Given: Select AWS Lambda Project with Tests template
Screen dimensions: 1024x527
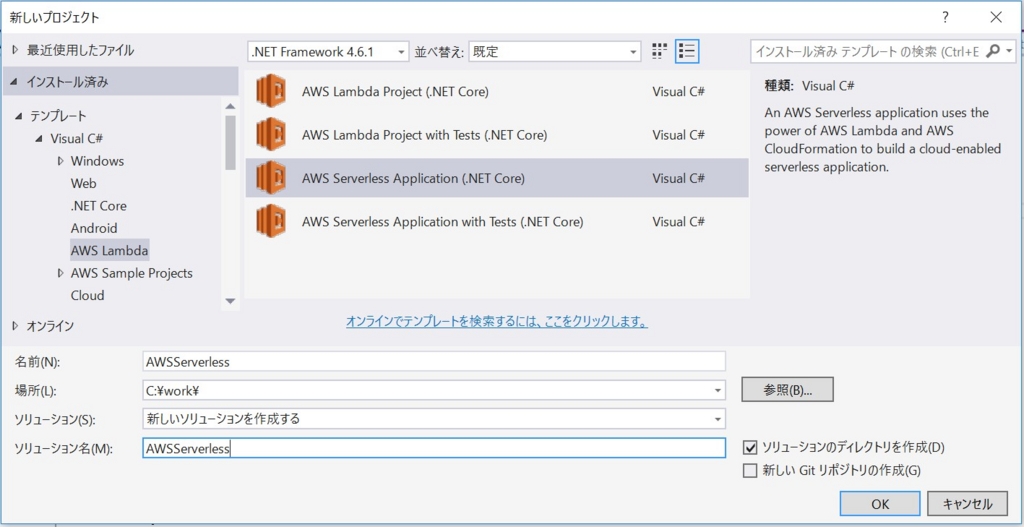Looking at the screenshot, I should click(497, 135).
